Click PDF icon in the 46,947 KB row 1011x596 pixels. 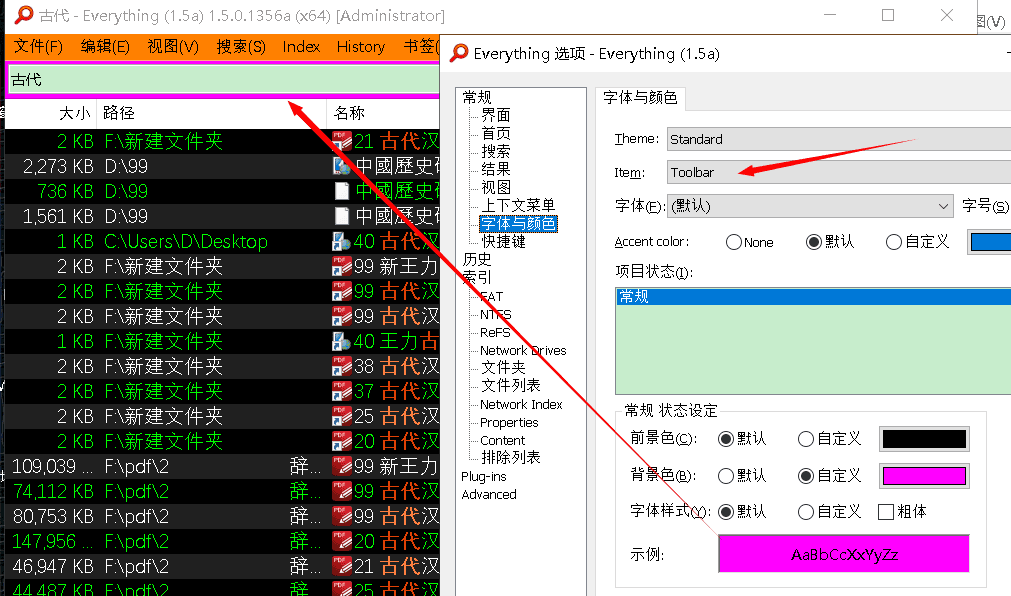pos(341,566)
